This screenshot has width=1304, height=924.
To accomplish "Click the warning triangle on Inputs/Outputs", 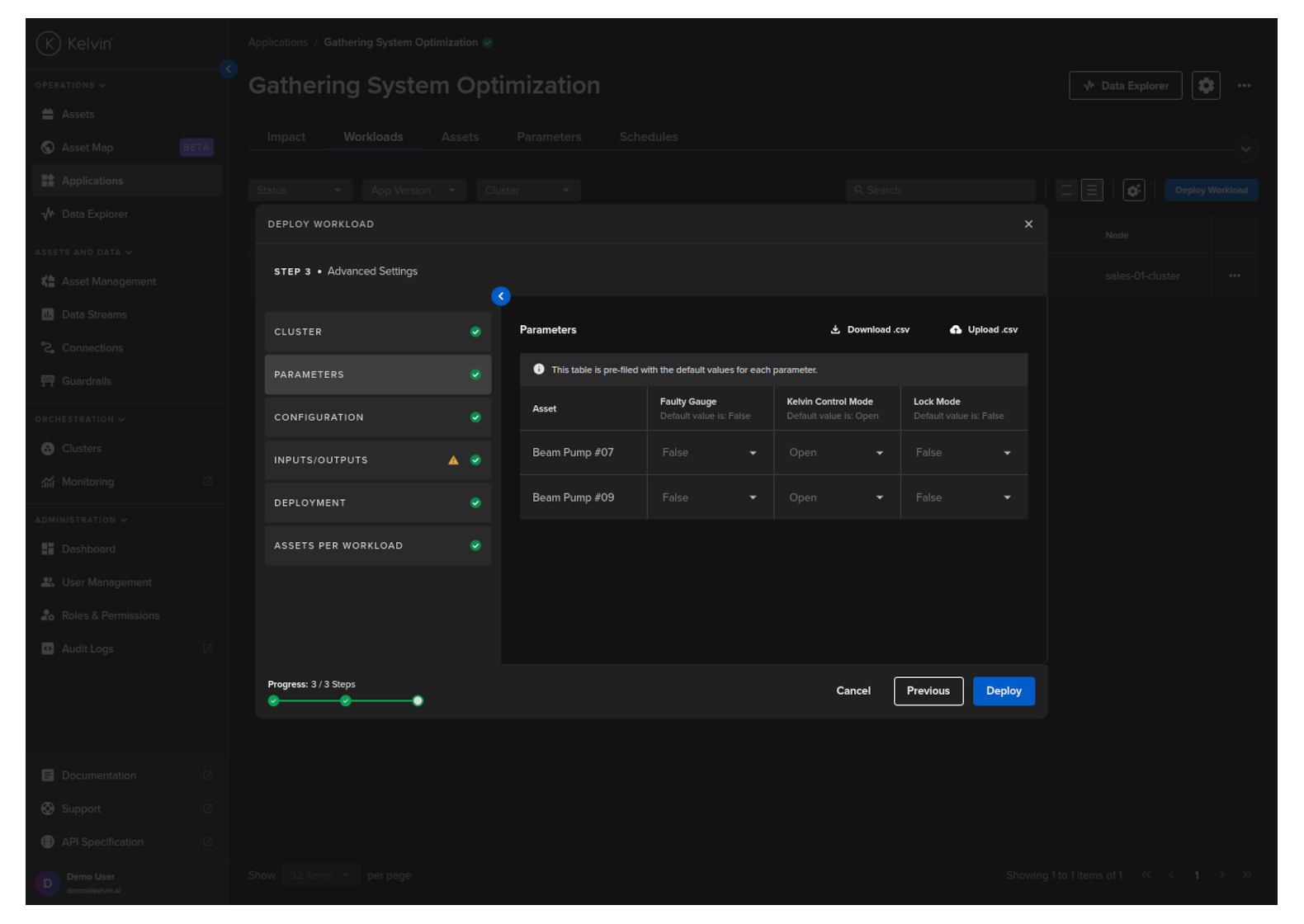I will pyautogui.click(x=453, y=460).
